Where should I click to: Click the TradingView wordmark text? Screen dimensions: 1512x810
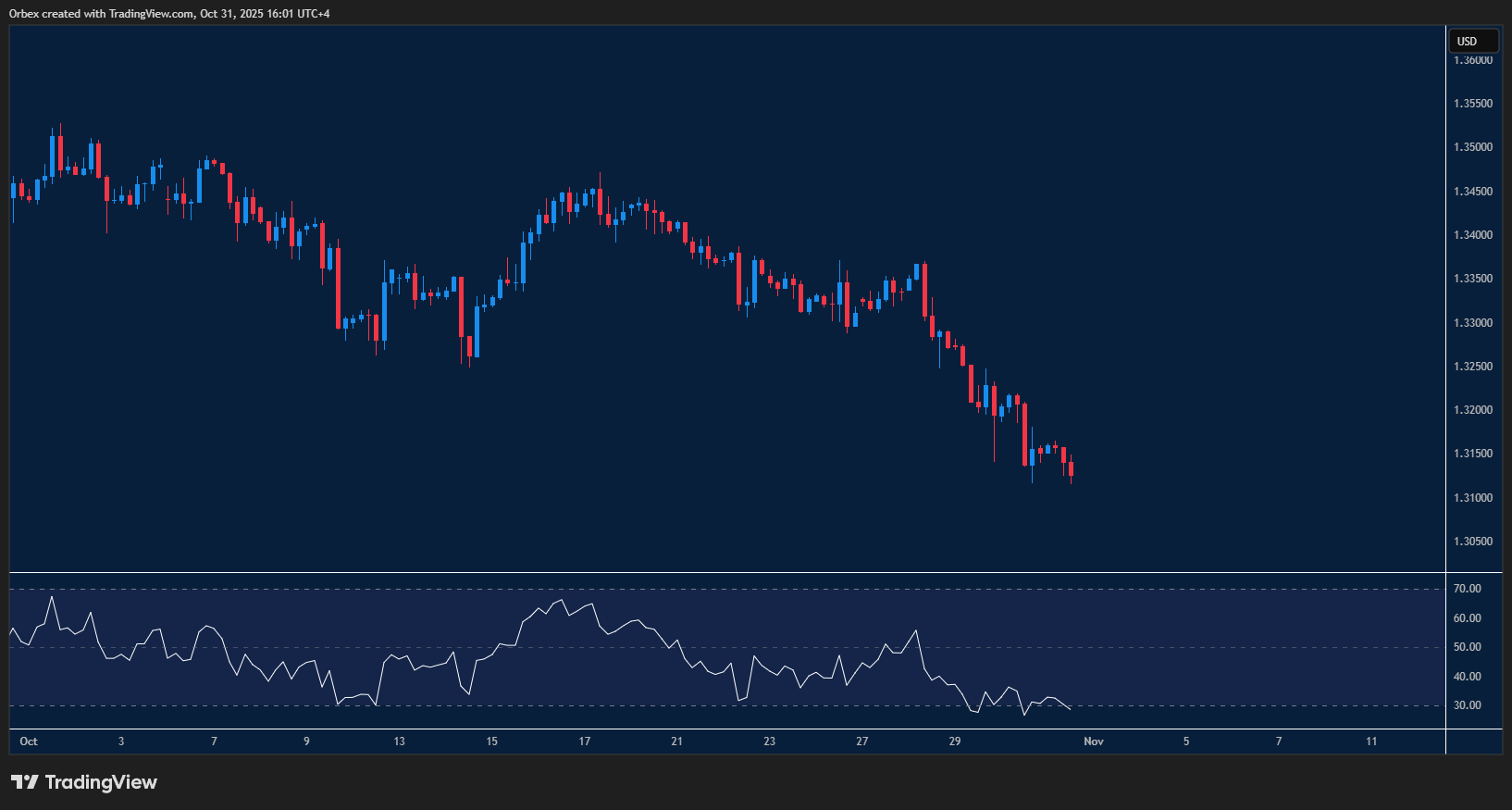101,782
